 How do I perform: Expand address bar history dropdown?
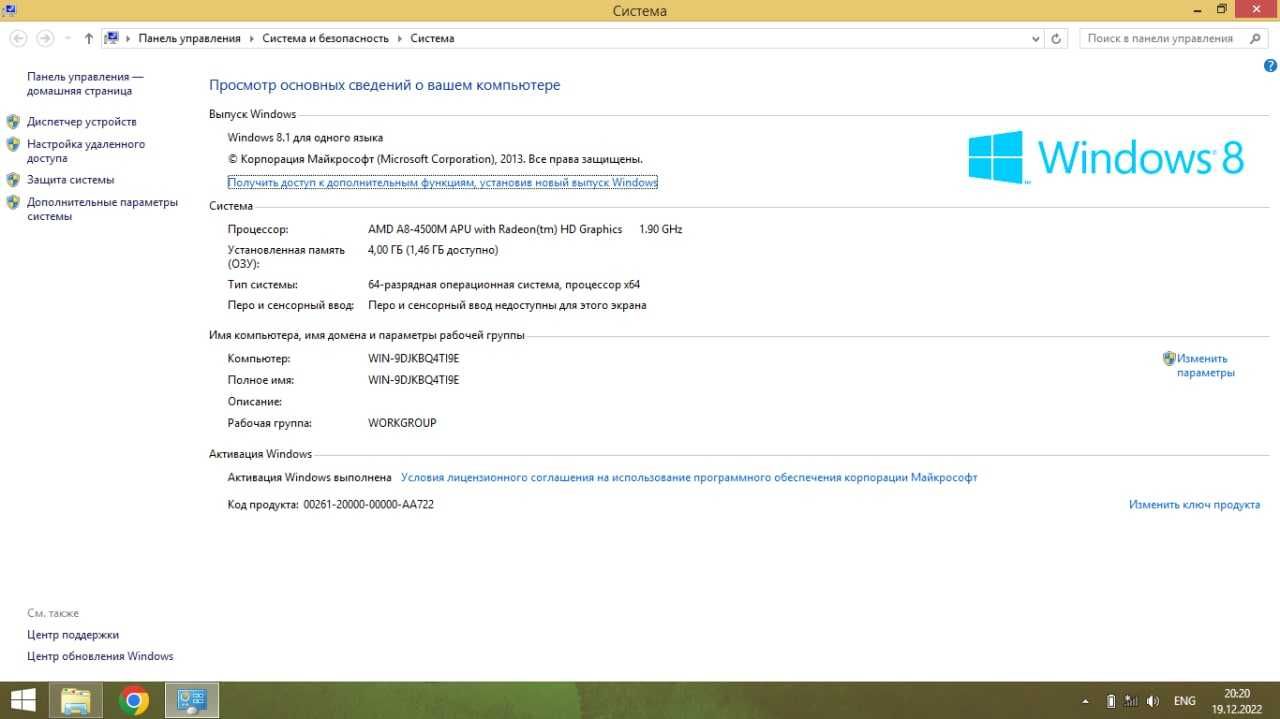(1036, 38)
